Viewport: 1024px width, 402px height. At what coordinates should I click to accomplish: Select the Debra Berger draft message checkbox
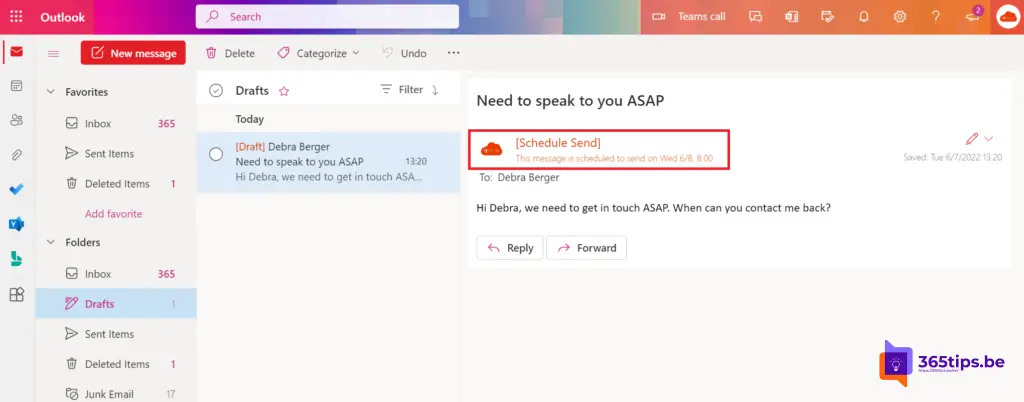coord(216,154)
